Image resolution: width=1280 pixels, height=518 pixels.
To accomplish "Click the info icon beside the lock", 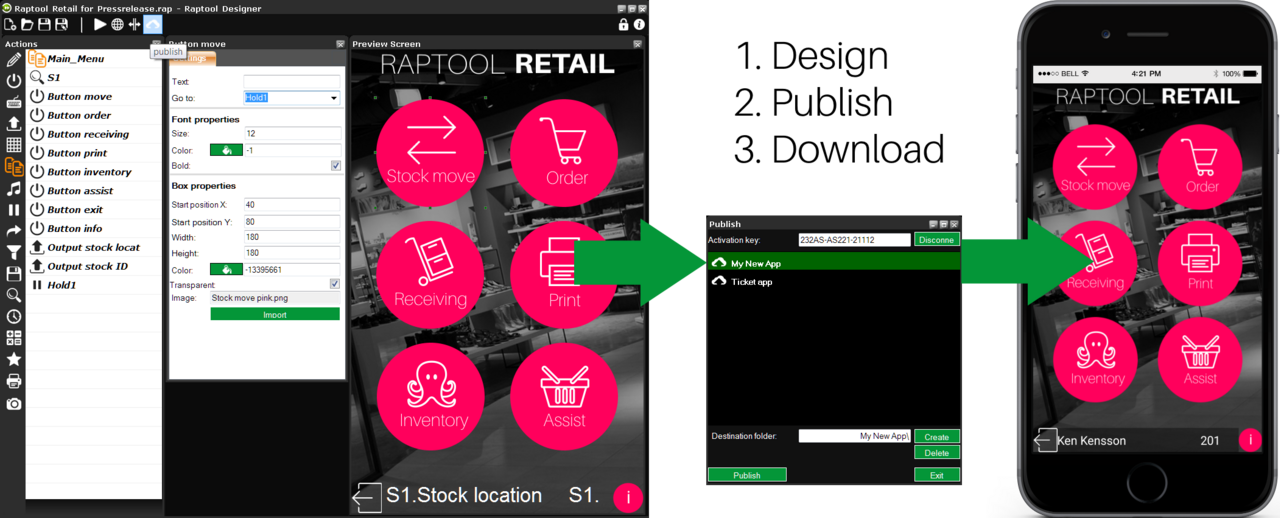I will point(639,24).
